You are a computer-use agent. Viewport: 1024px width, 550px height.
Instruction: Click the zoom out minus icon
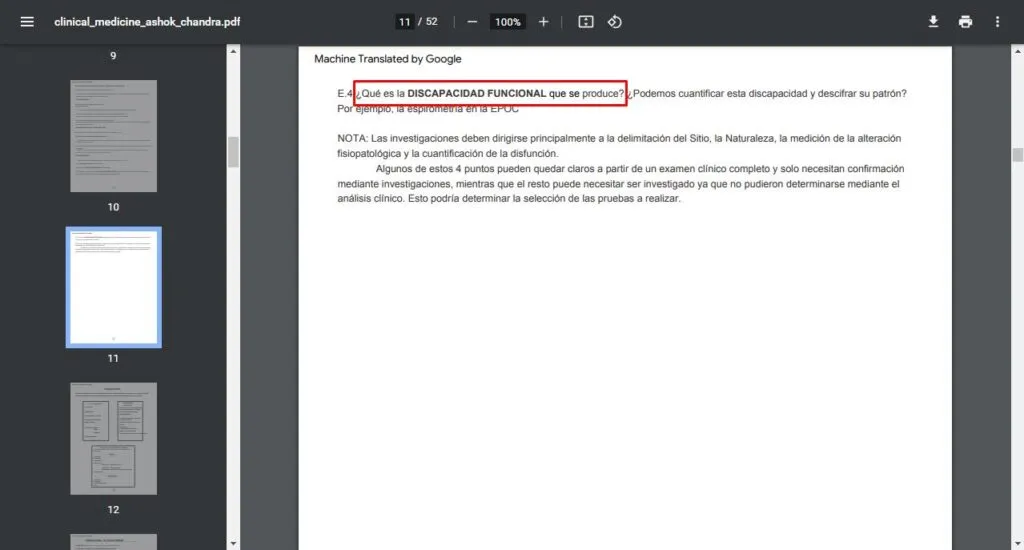click(472, 22)
